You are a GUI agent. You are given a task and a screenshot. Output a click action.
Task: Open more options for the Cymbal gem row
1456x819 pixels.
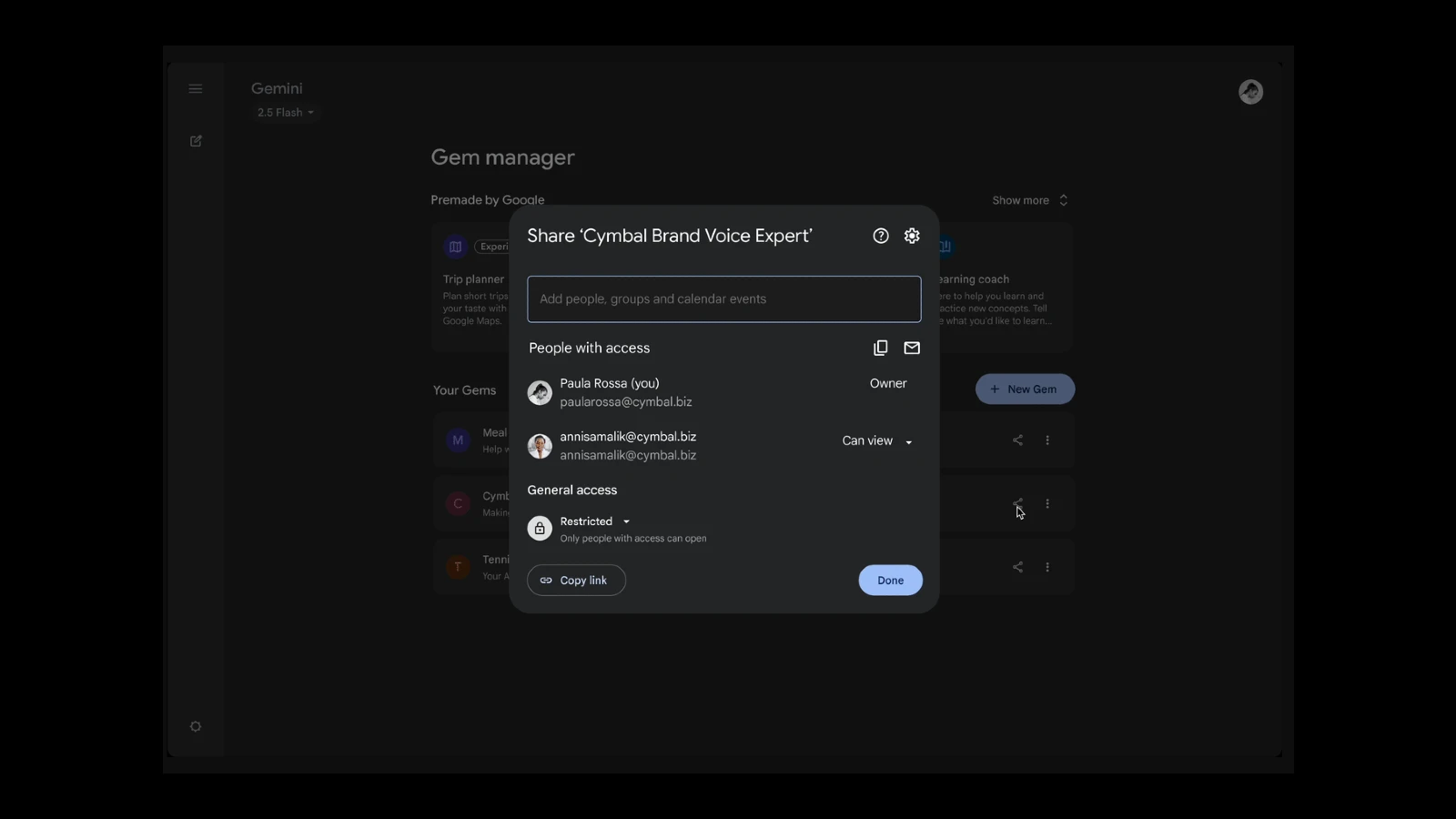(x=1047, y=503)
